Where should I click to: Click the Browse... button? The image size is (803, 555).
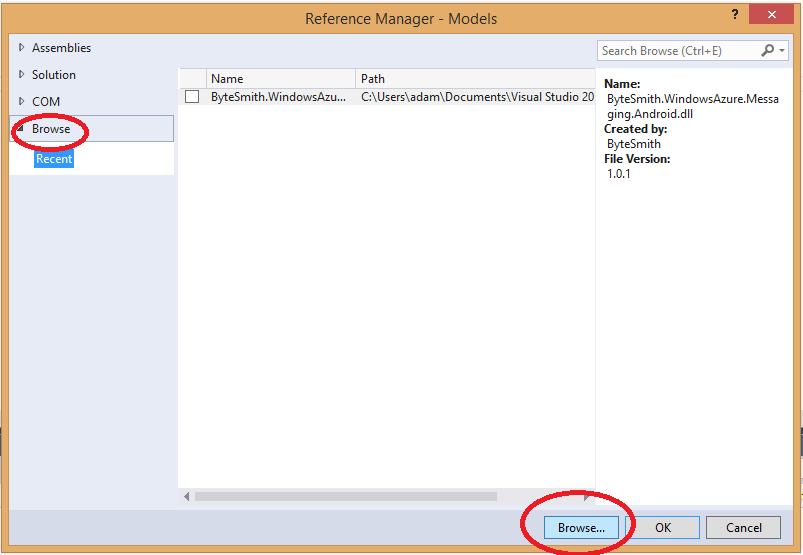point(581,527)
